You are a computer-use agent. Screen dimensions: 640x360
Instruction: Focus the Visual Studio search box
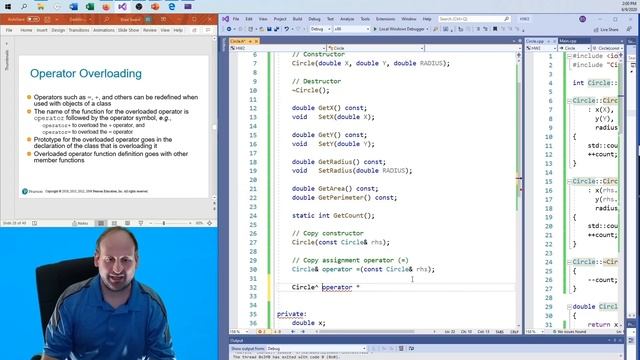click(x=474, y=19)
